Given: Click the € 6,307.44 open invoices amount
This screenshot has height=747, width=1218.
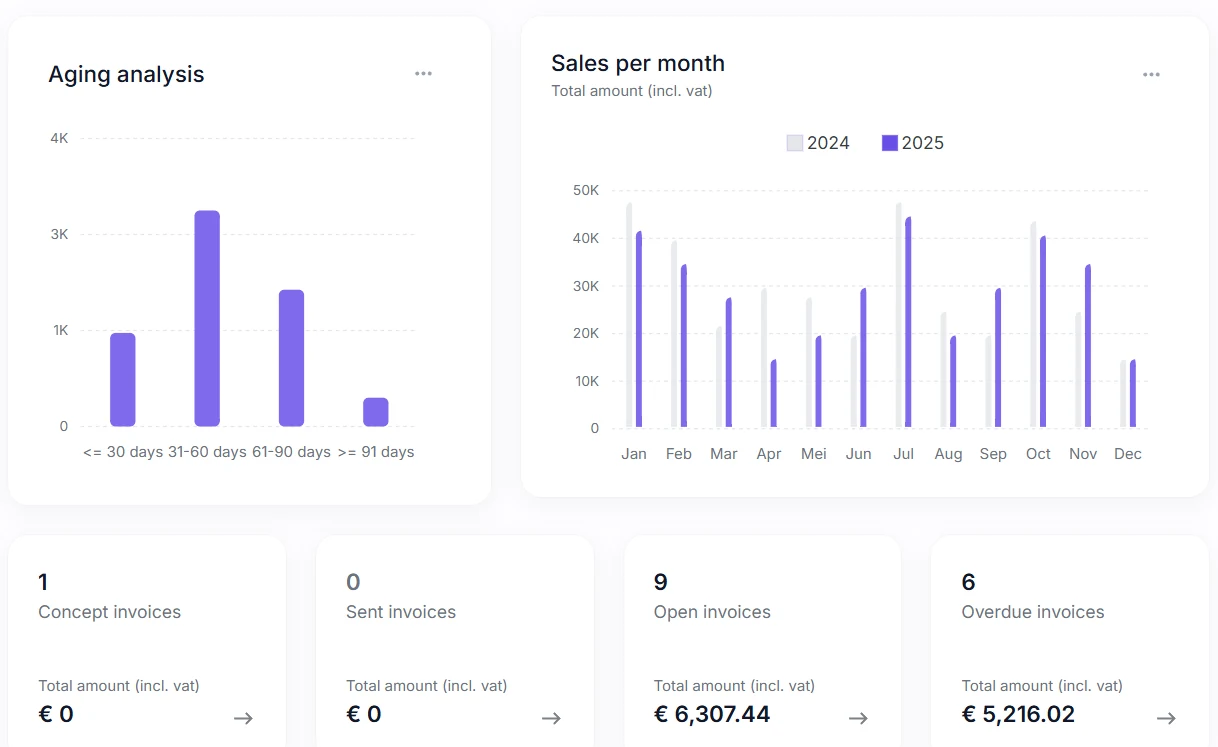Looking at the screenshot, I should click(712, 714).
